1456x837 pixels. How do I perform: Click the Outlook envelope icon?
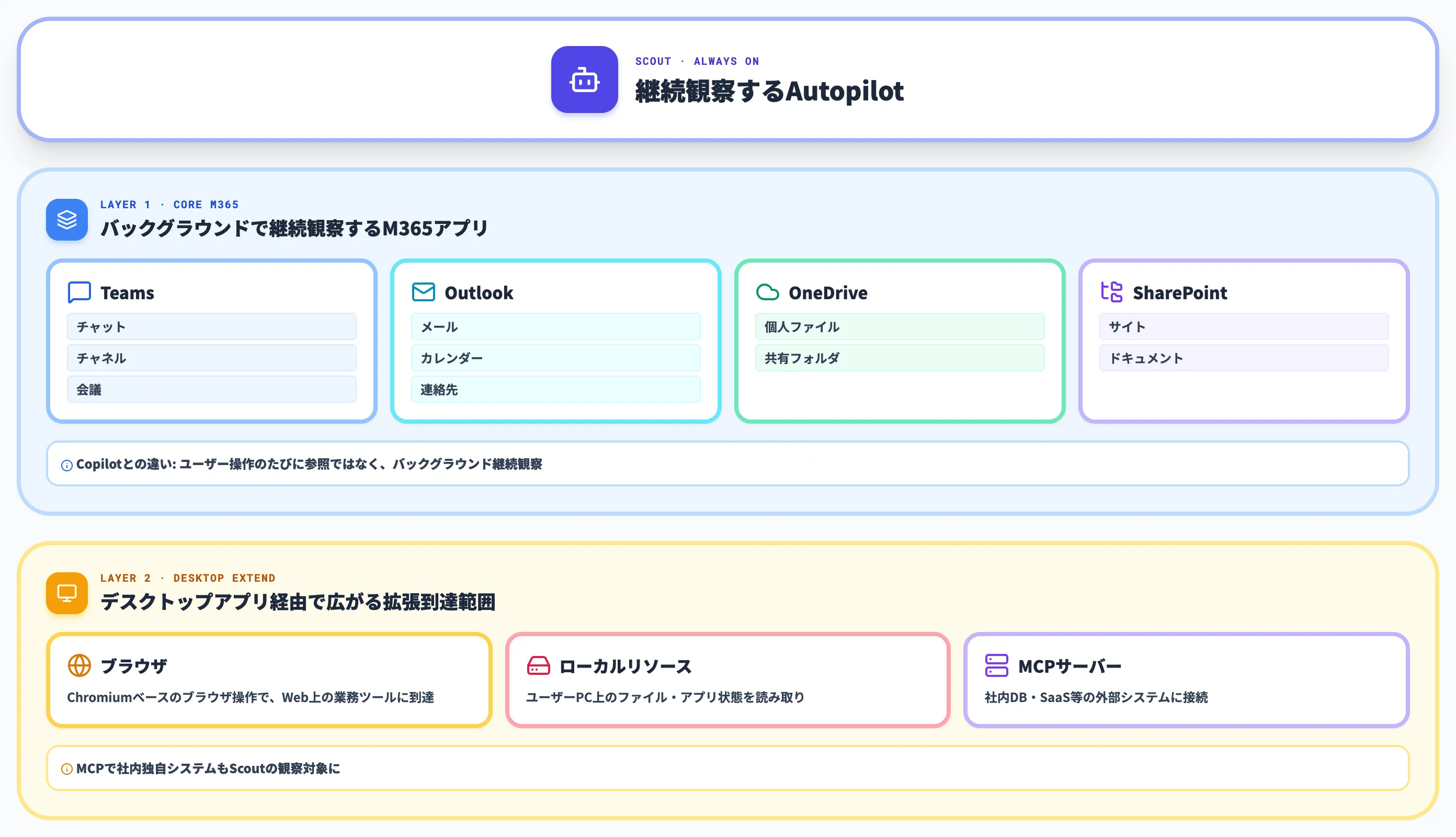tap(424, 292)
